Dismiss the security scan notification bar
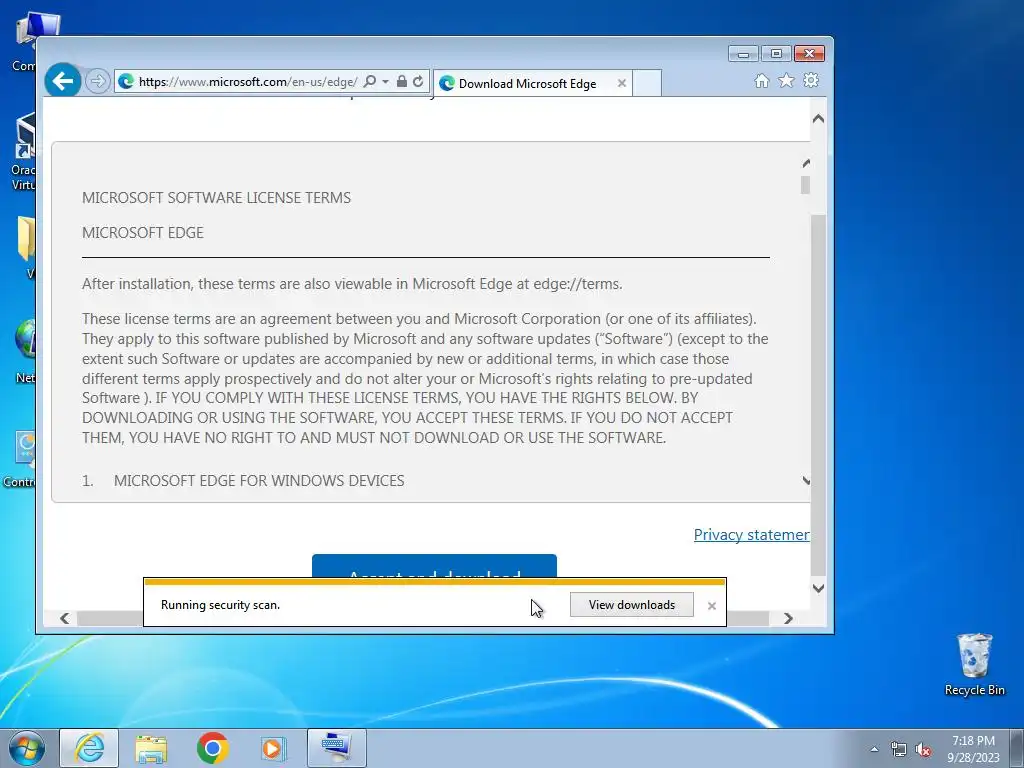Screen dimensions: 1024x768 [x=712, y=606]
